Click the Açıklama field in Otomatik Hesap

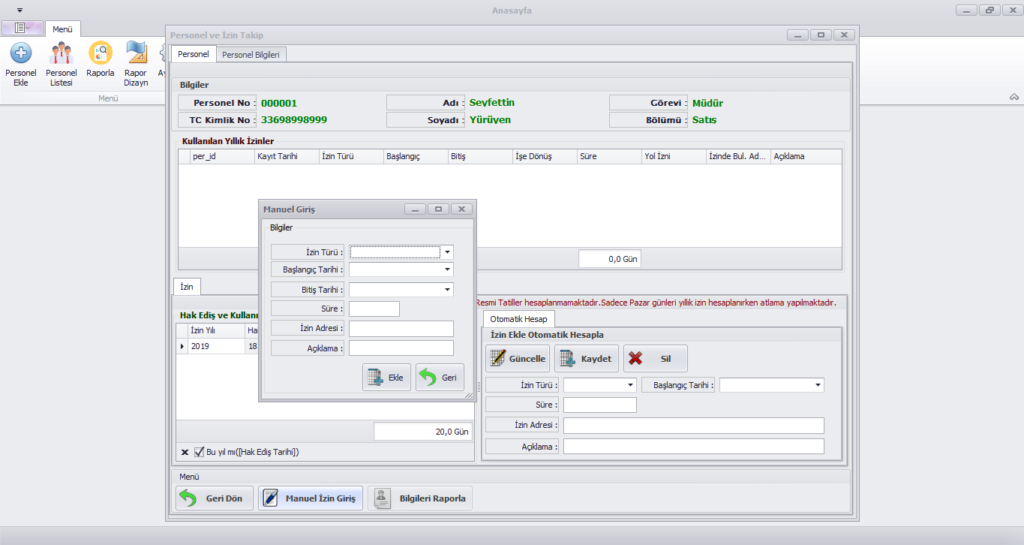click(x=693, y=446)
